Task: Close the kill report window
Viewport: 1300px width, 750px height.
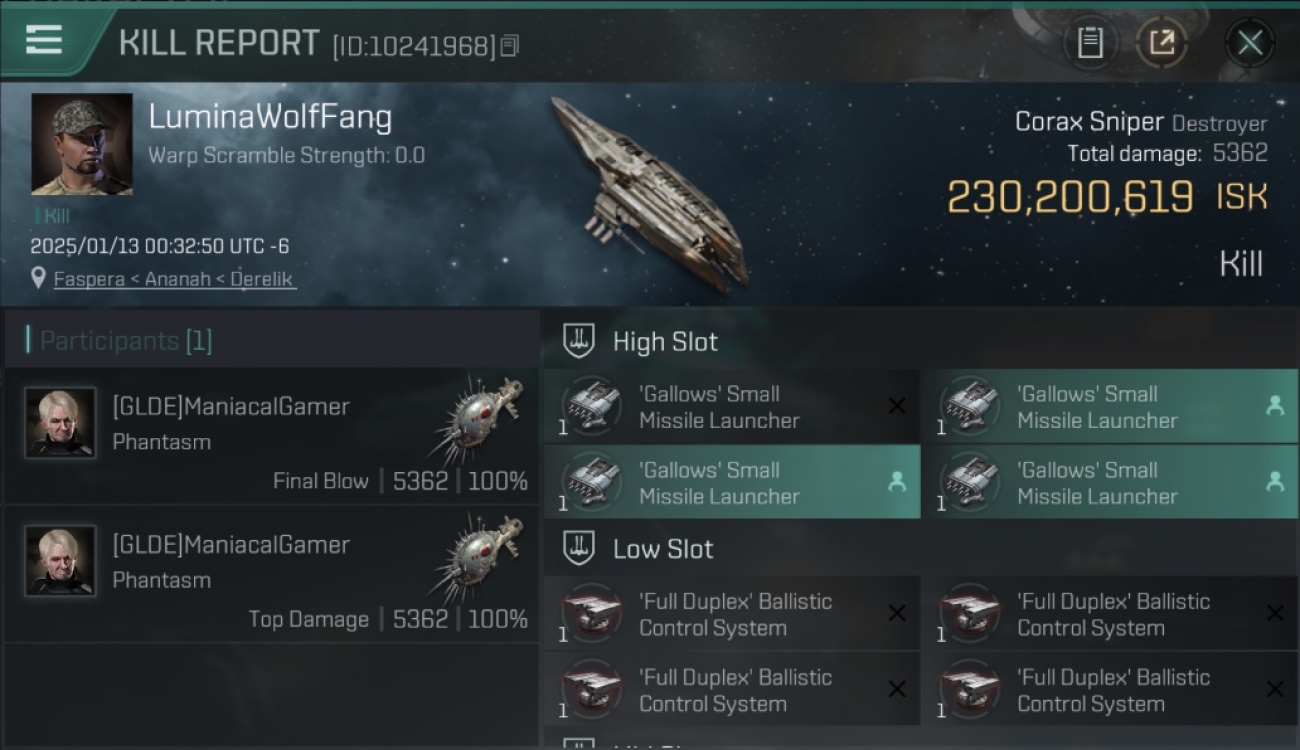Action: coord(1249,43)
